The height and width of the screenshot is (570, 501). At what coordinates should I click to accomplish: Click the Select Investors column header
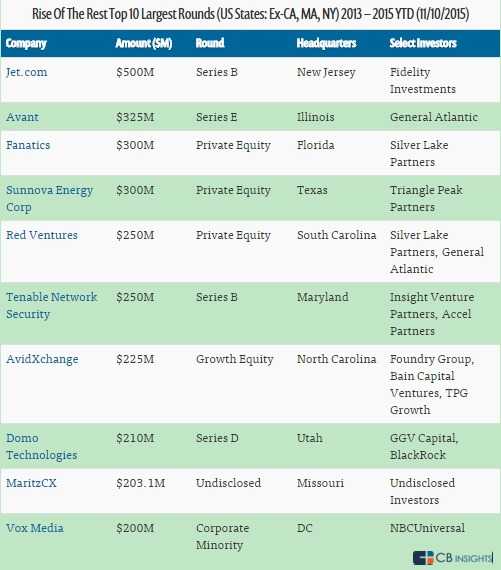423,43
